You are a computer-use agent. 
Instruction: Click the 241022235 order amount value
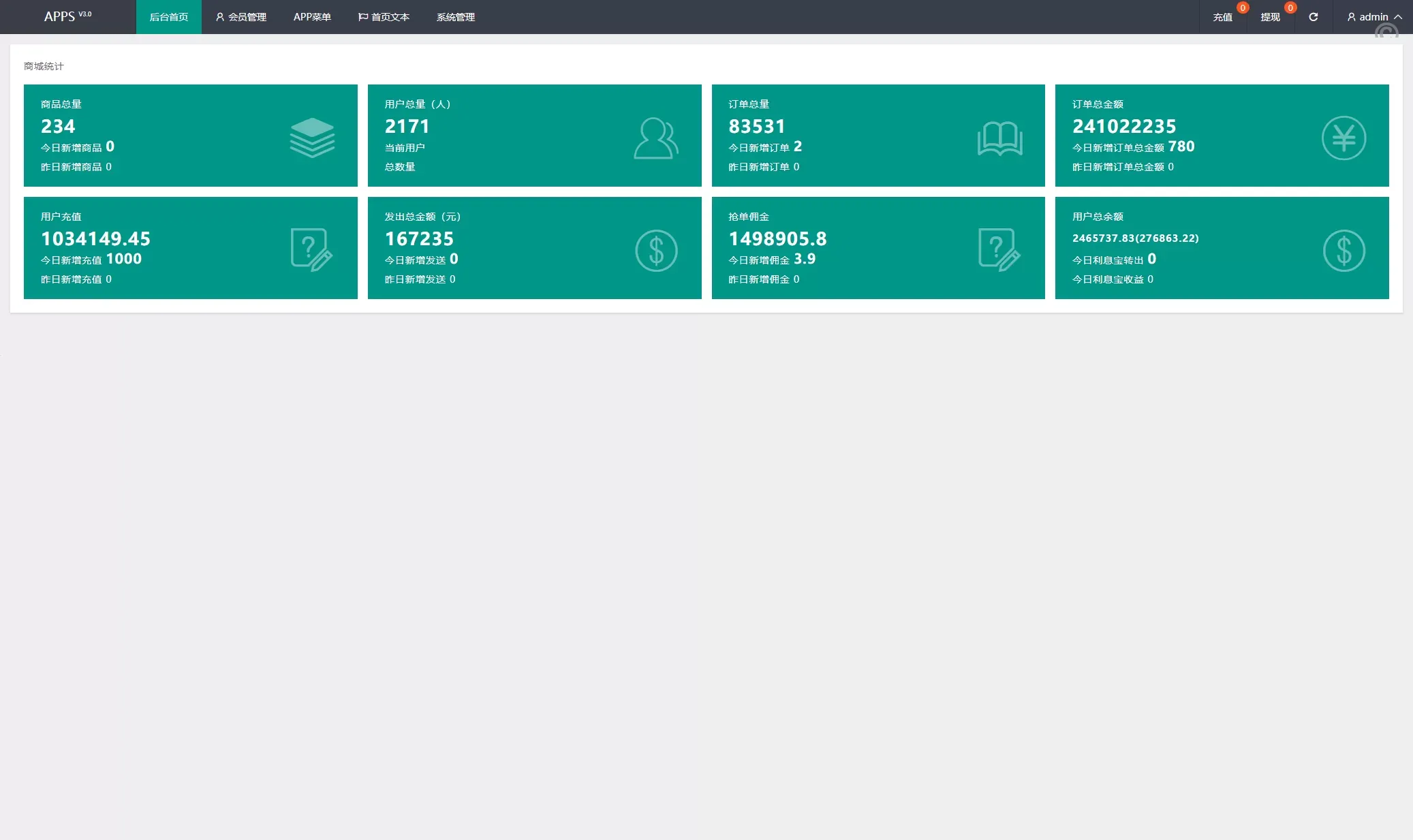(x=1123, y=127)
